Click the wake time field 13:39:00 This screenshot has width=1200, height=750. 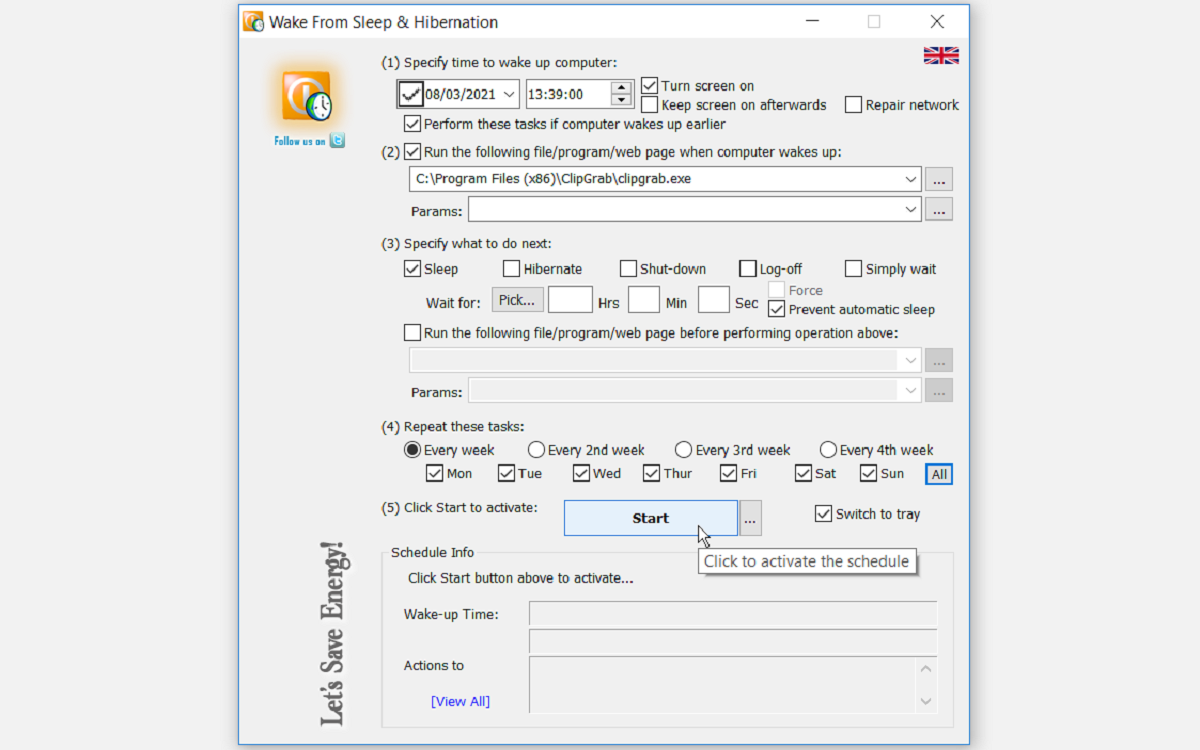[568, 94]
